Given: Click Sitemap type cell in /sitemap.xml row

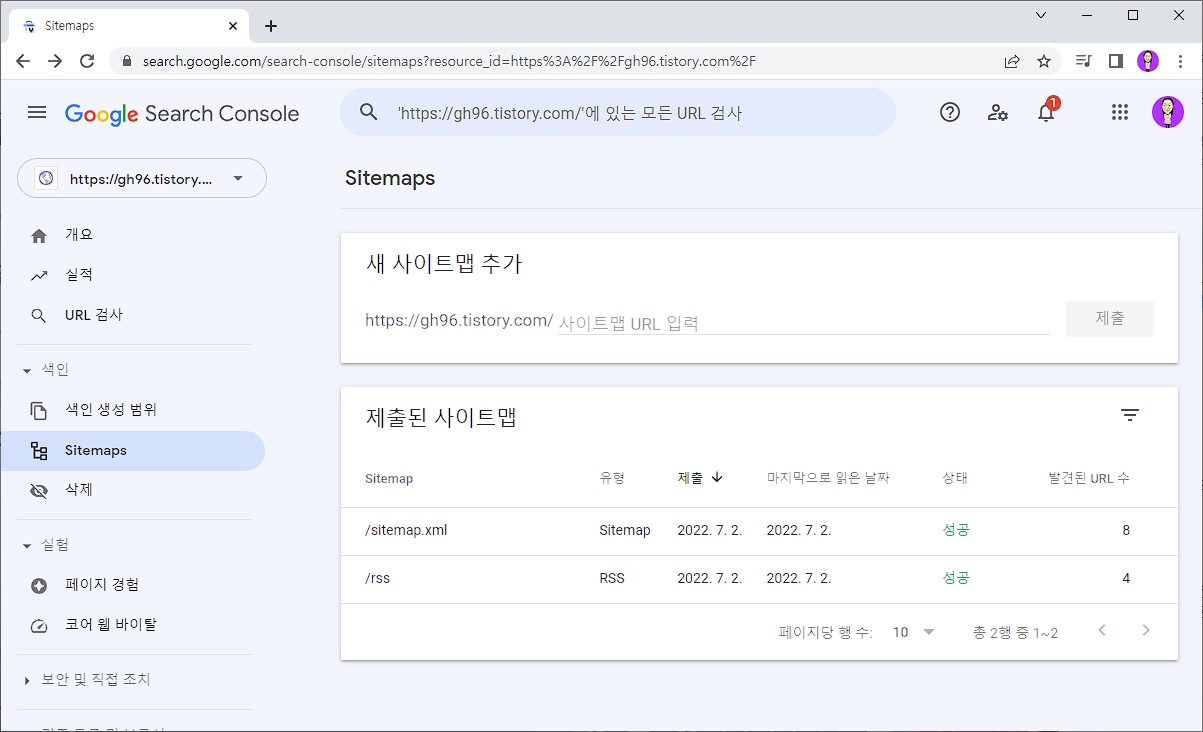Looking at the screenshot, I should (x=625, y=530).
